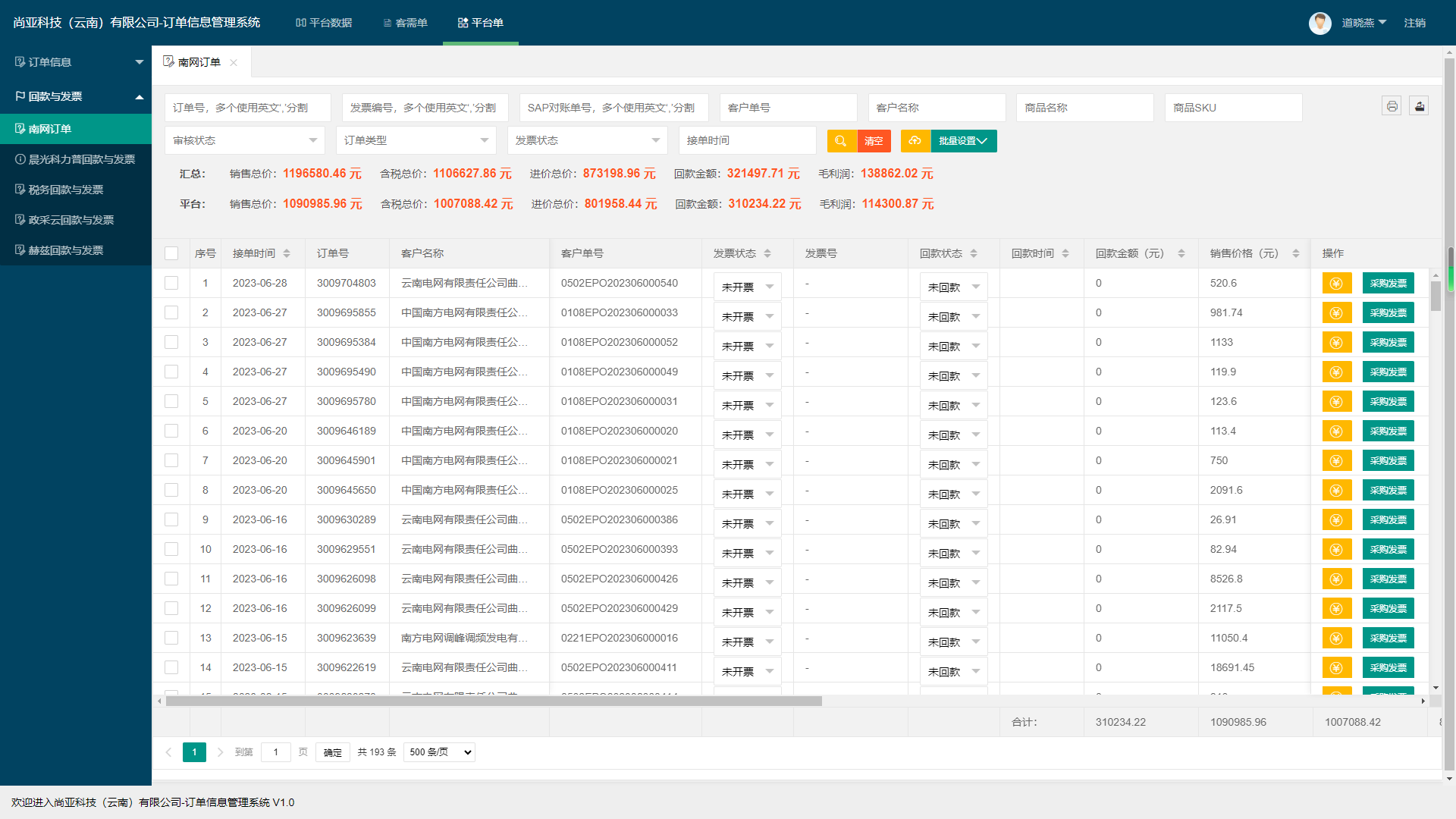Open 未回款 dropdown for order 3009704803
1456x819 pixels.
coord(953,287)
